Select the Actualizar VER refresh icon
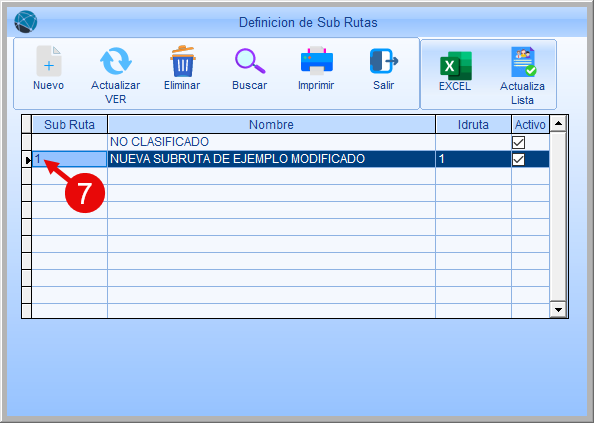594x423 pixels. click(116, 61)
